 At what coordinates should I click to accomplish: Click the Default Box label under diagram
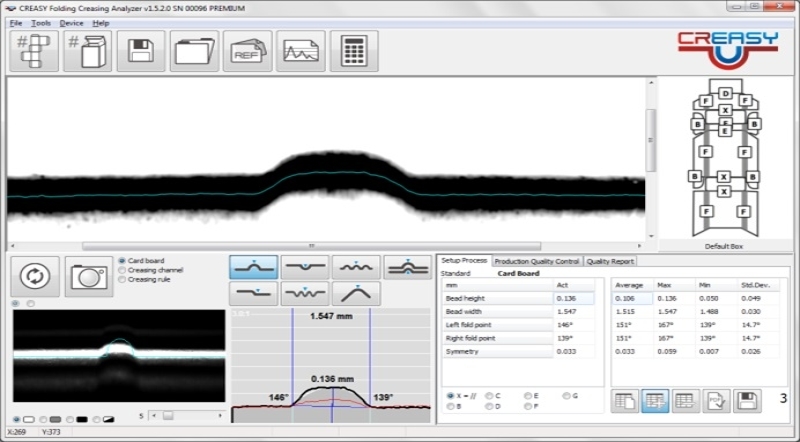point(723,247)
